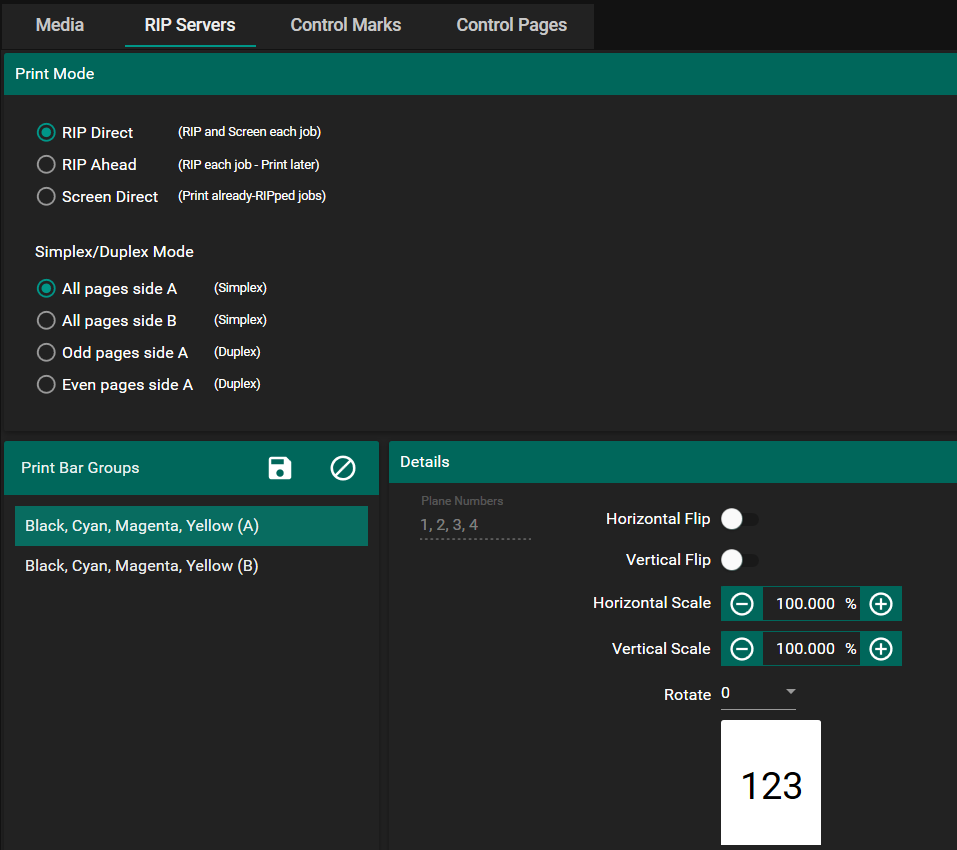Increase Horizontal Scale with plus button
Viewport: 957px width, 850px height.
coord(880,604)
